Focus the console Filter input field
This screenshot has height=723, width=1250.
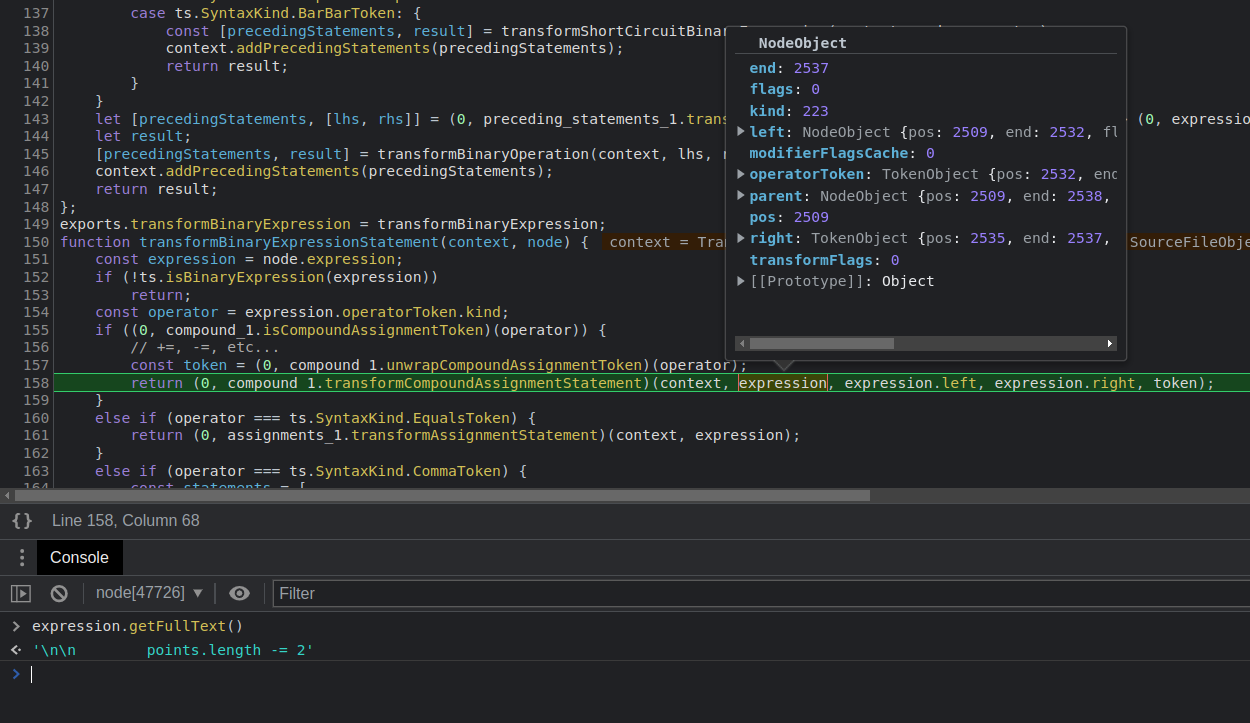click(x=760, y=593)
